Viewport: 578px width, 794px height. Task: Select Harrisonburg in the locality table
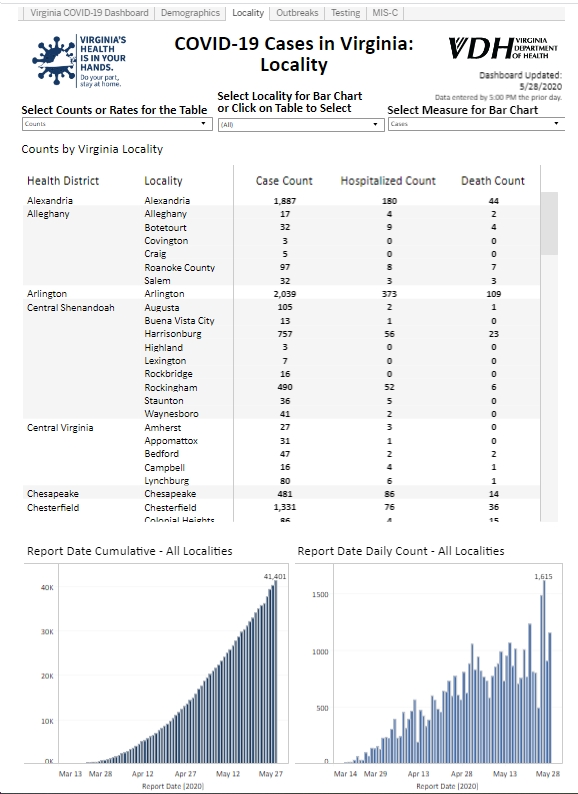click(173, 334)
